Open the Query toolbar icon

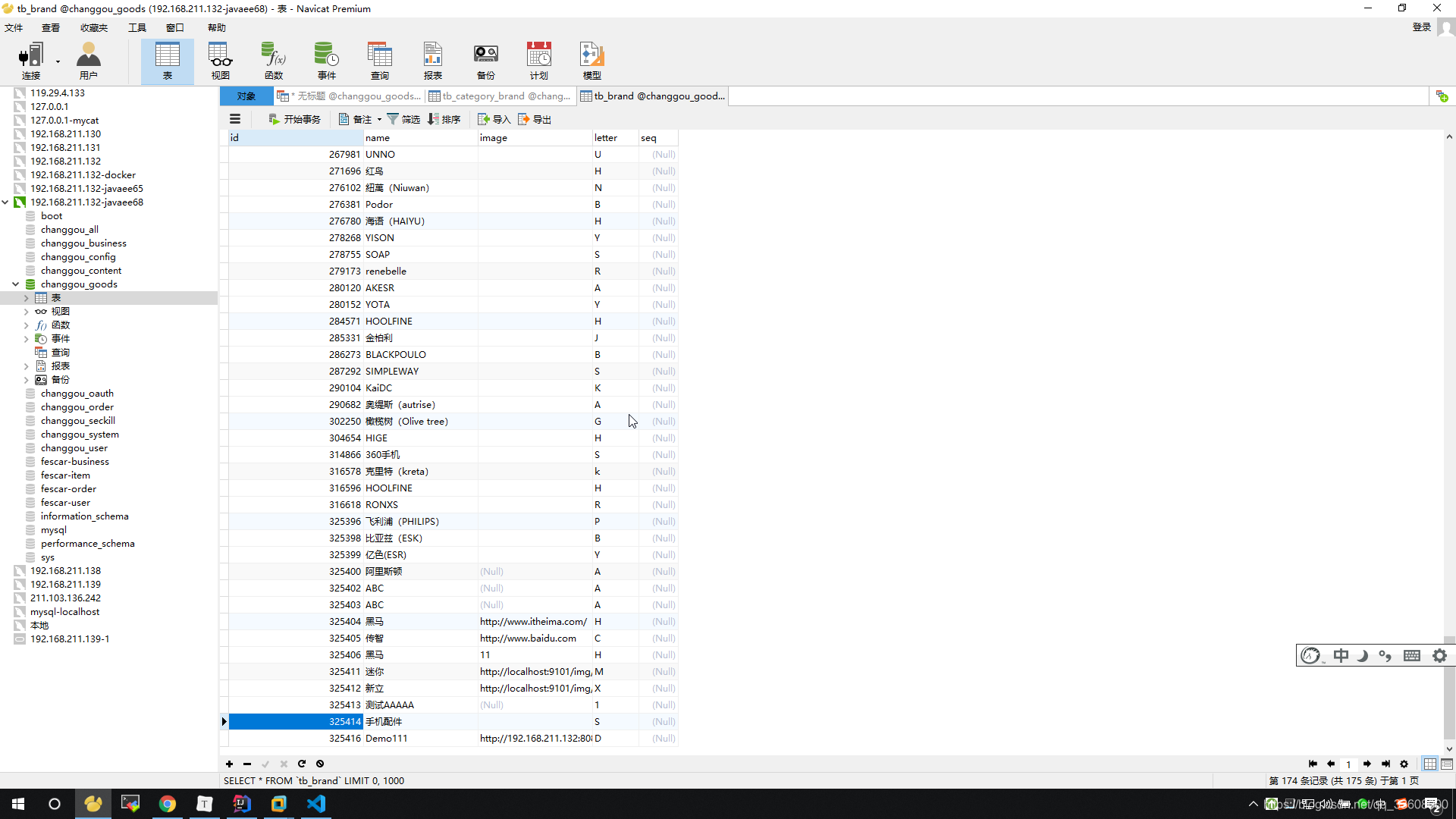pos(380,61)
